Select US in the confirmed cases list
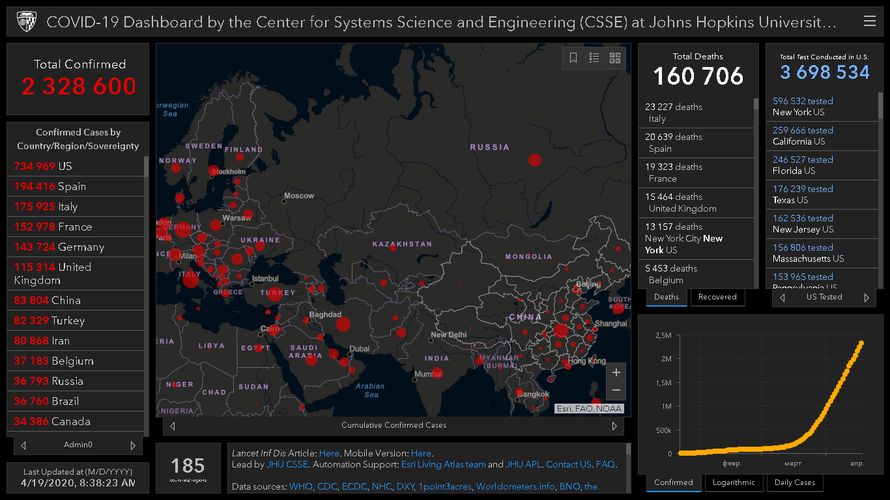 coord(65,166)
